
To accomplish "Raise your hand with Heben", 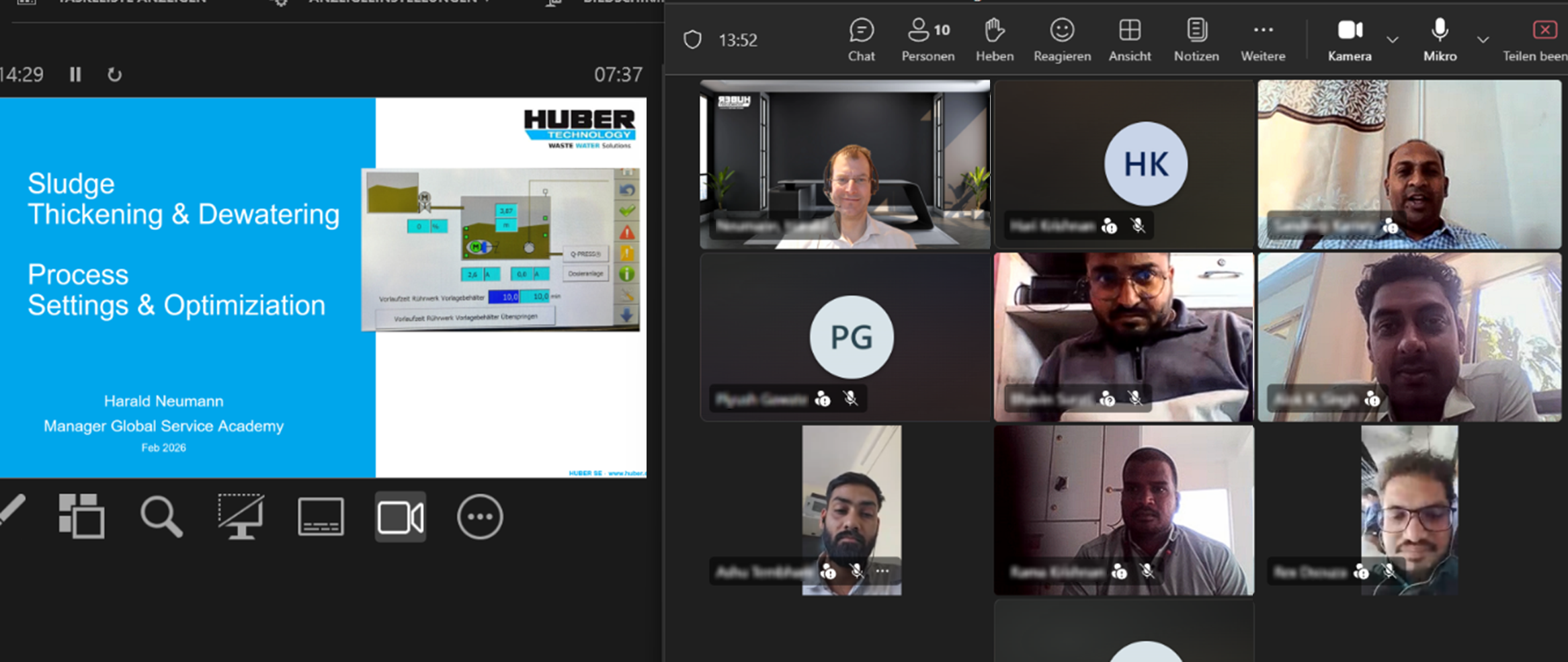I will click(x=995, y=40).
